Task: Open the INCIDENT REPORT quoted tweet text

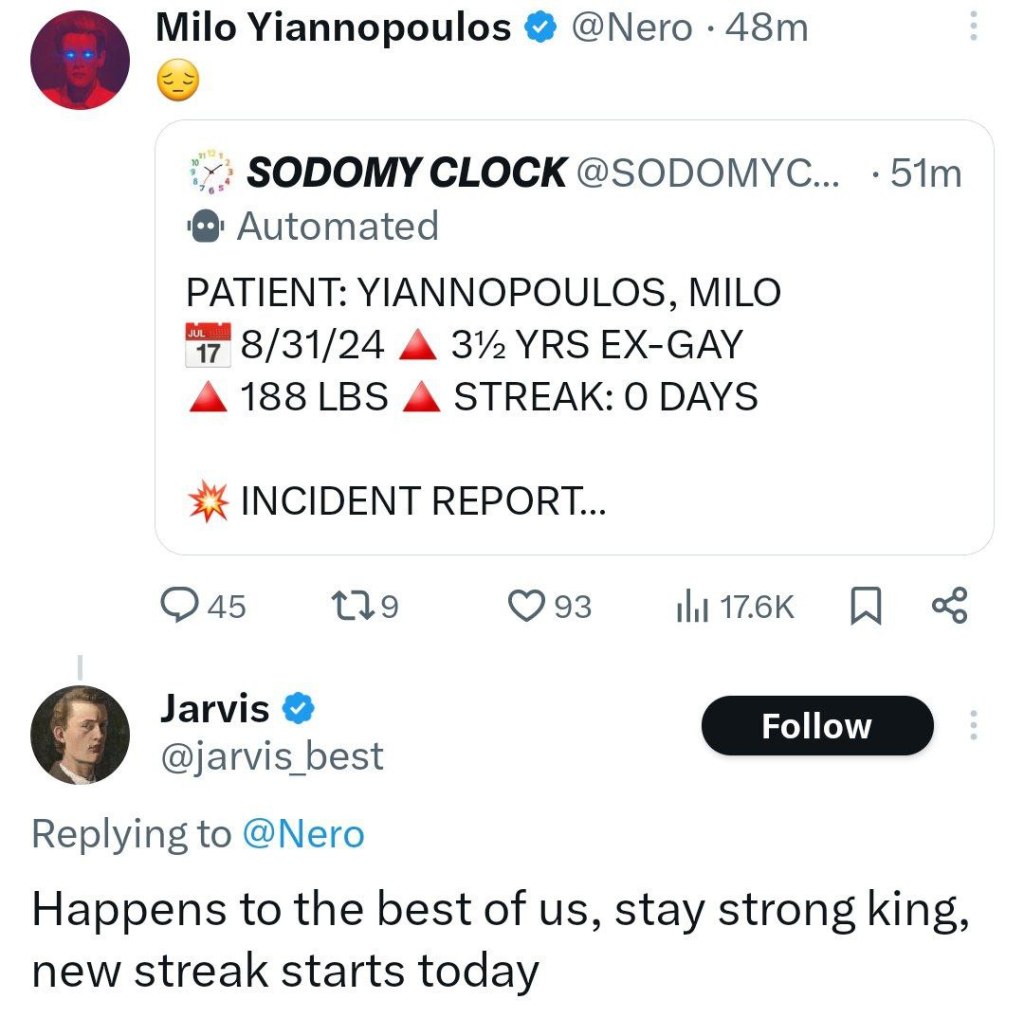Action: point(422,501)
